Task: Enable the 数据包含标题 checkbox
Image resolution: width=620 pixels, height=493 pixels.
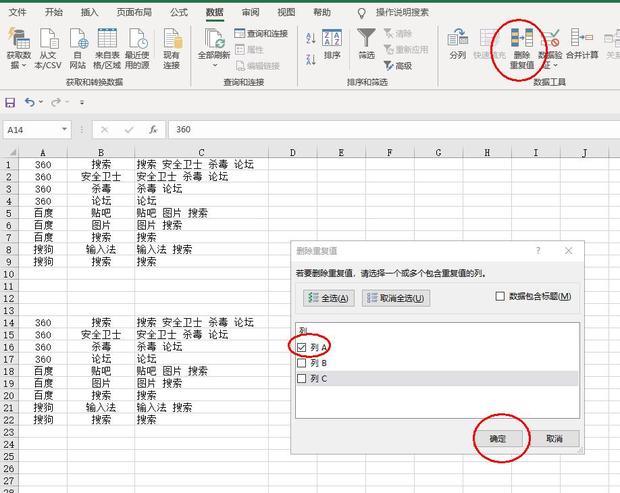Action: [501, 296]
